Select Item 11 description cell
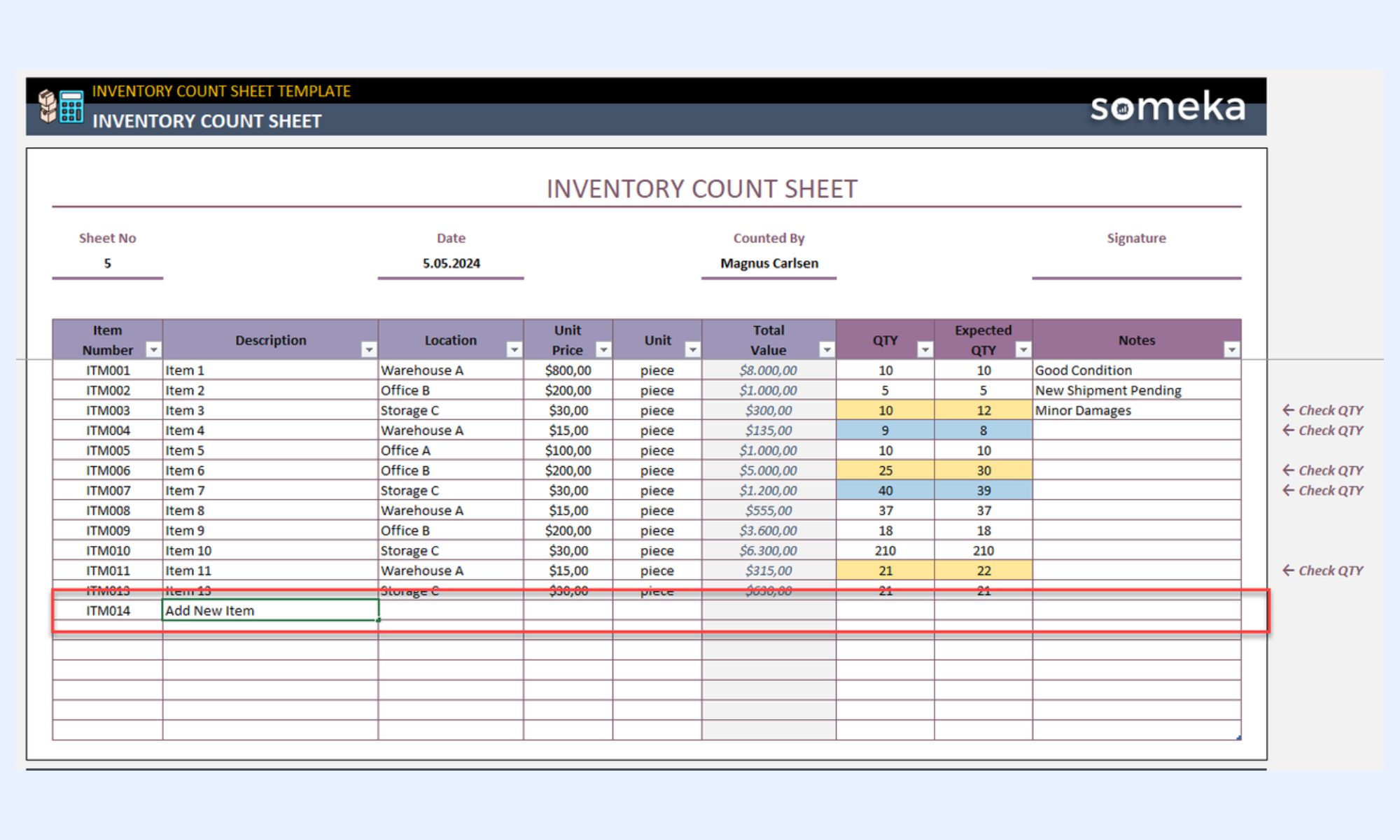This screenshot has width=1400, height=840. (271, 570)
